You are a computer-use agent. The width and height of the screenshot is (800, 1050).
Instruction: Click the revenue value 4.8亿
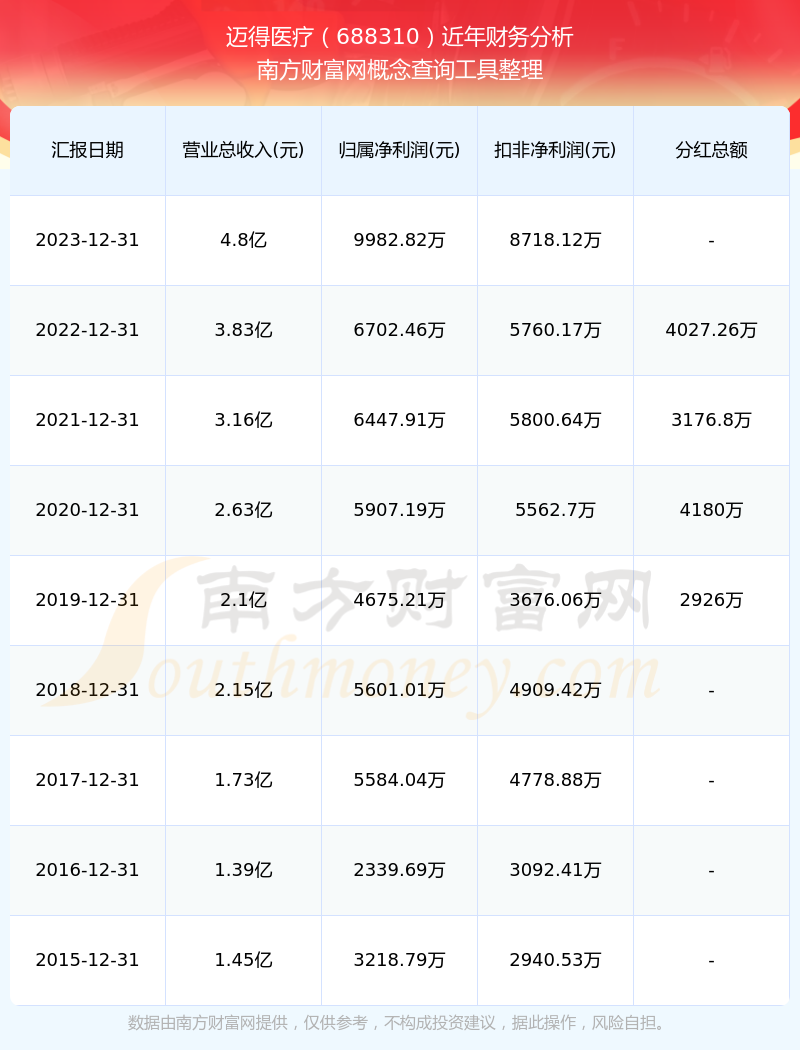click(244, 240)
